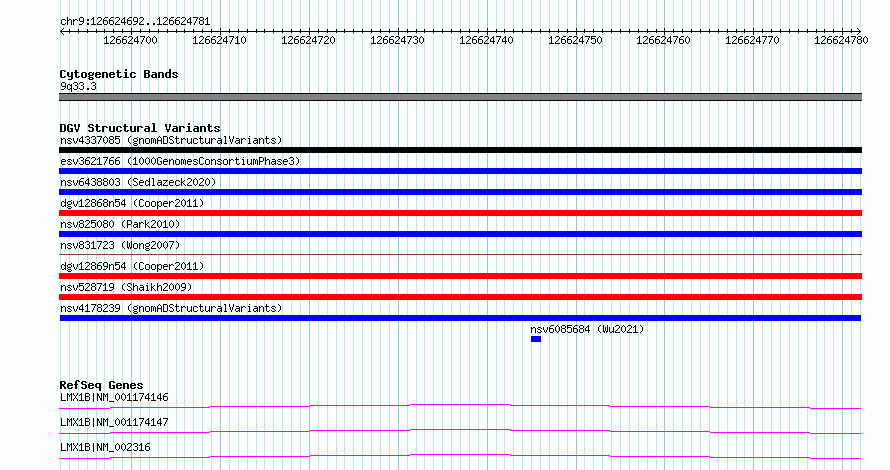890x470 pixels.
Task: Click ruler position 126624730
Action: (x=397, y=40)
